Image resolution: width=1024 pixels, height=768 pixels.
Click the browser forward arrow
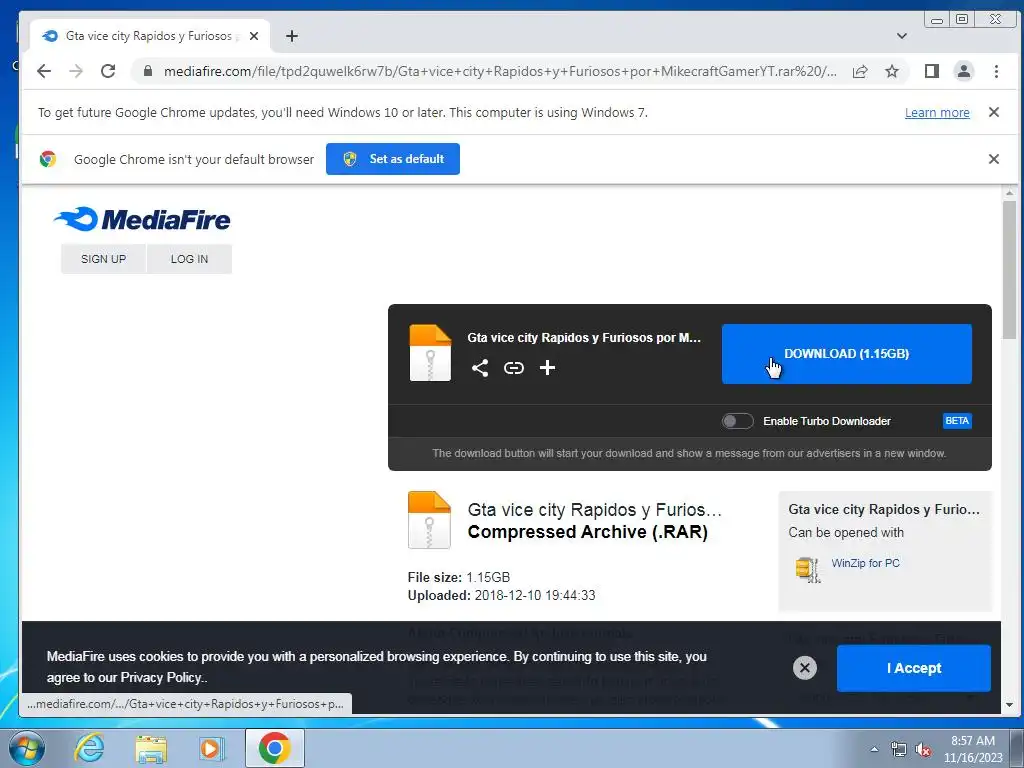76,71
